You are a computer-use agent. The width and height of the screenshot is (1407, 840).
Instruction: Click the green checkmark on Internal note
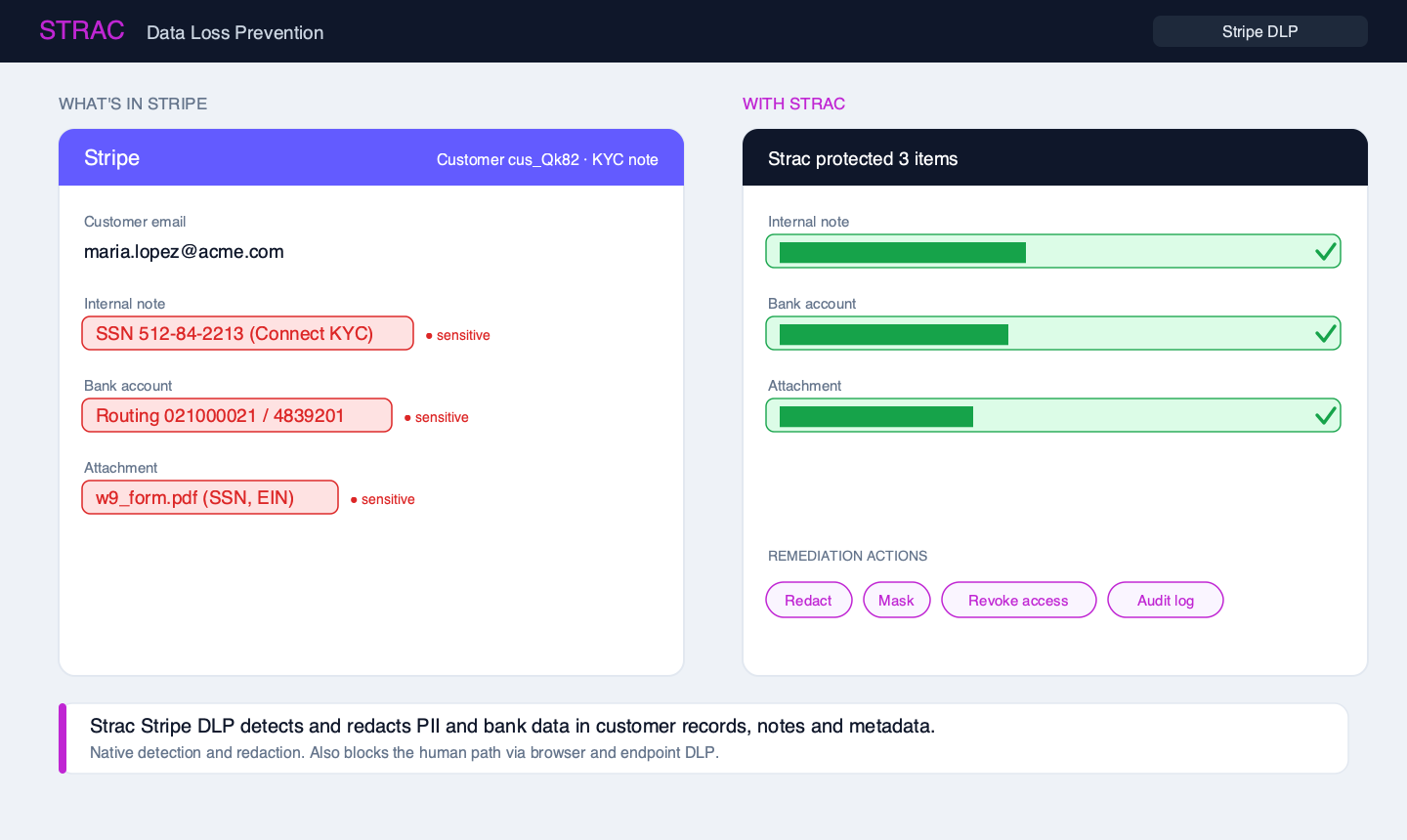[1326, 251]
